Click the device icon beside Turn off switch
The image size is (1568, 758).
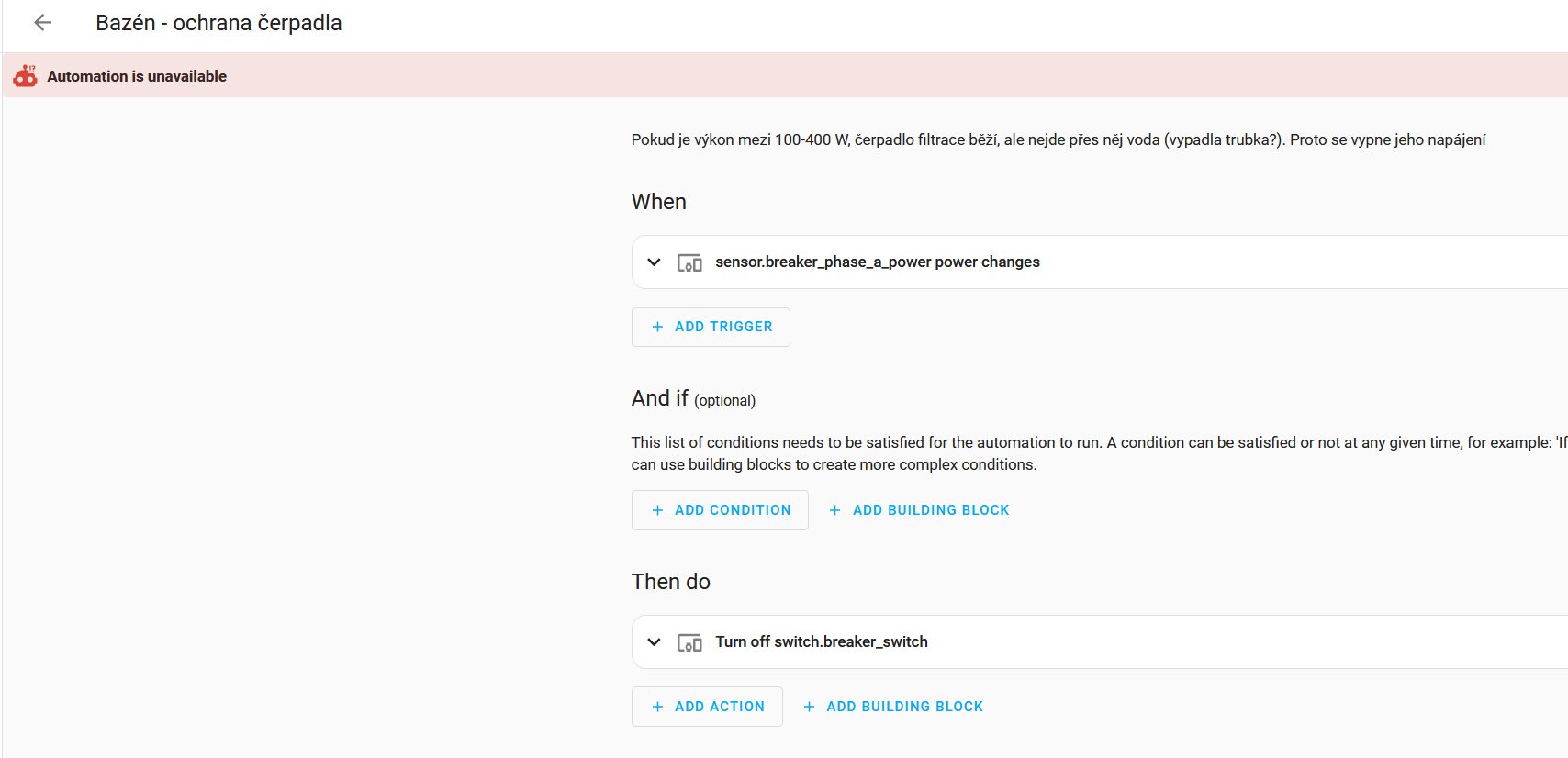[689, 642]
